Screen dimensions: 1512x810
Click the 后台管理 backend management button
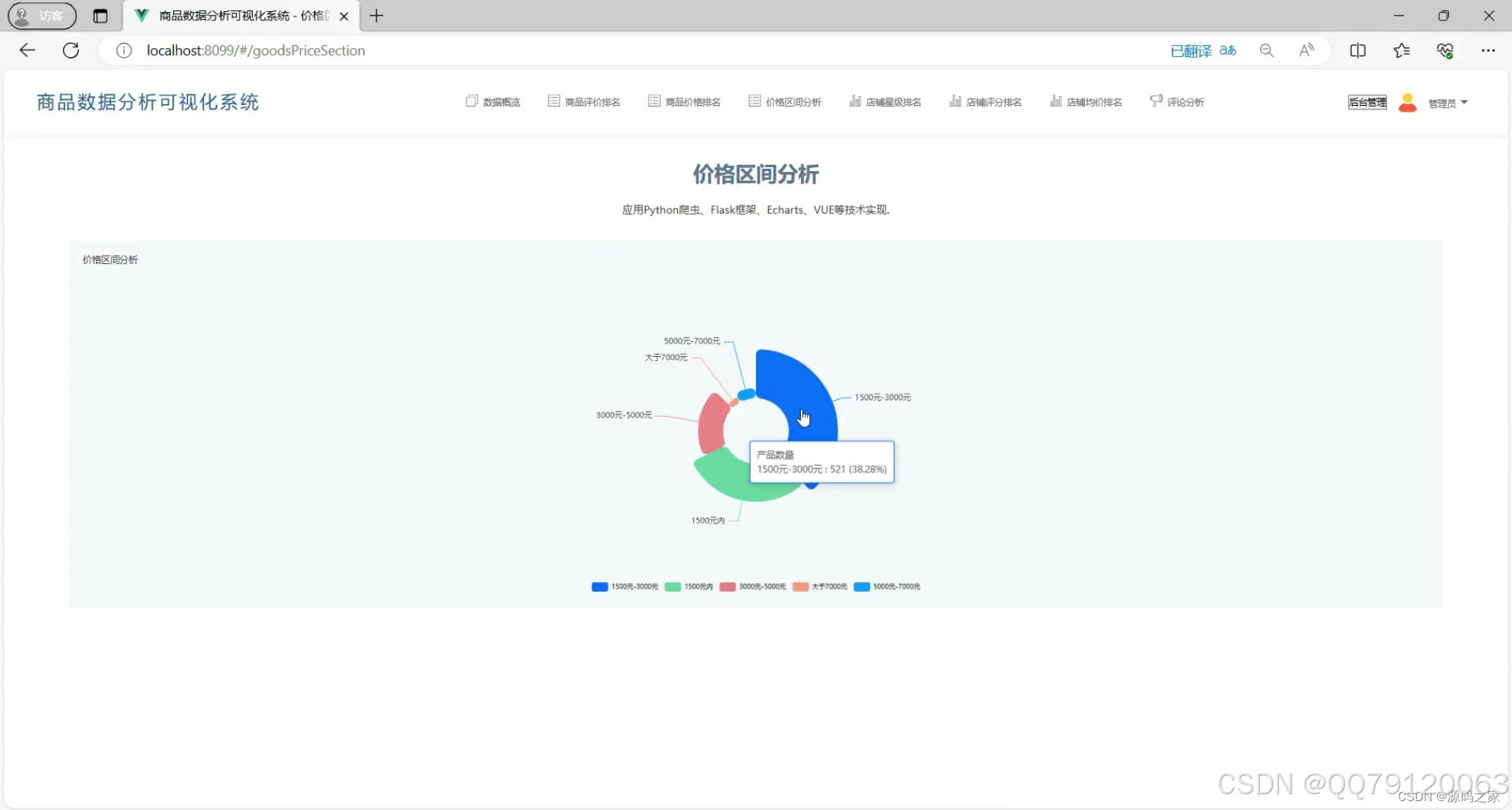point(1366,102)
